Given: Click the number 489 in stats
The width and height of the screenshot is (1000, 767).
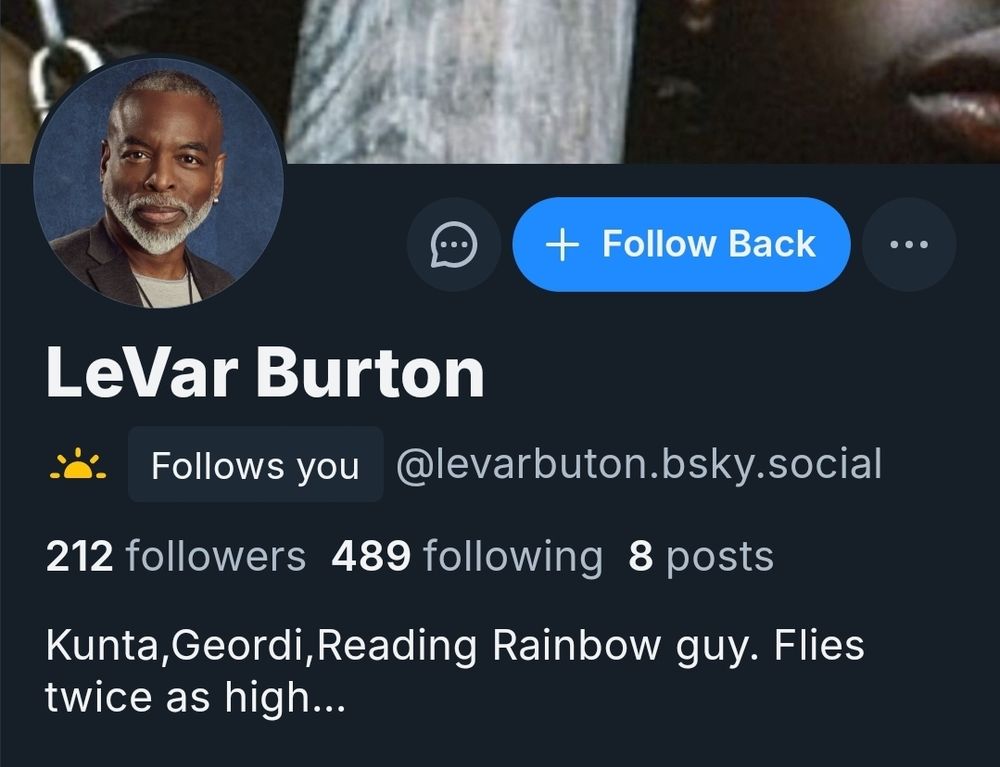Looking at the screenshot, I should [x=371, y=557].
